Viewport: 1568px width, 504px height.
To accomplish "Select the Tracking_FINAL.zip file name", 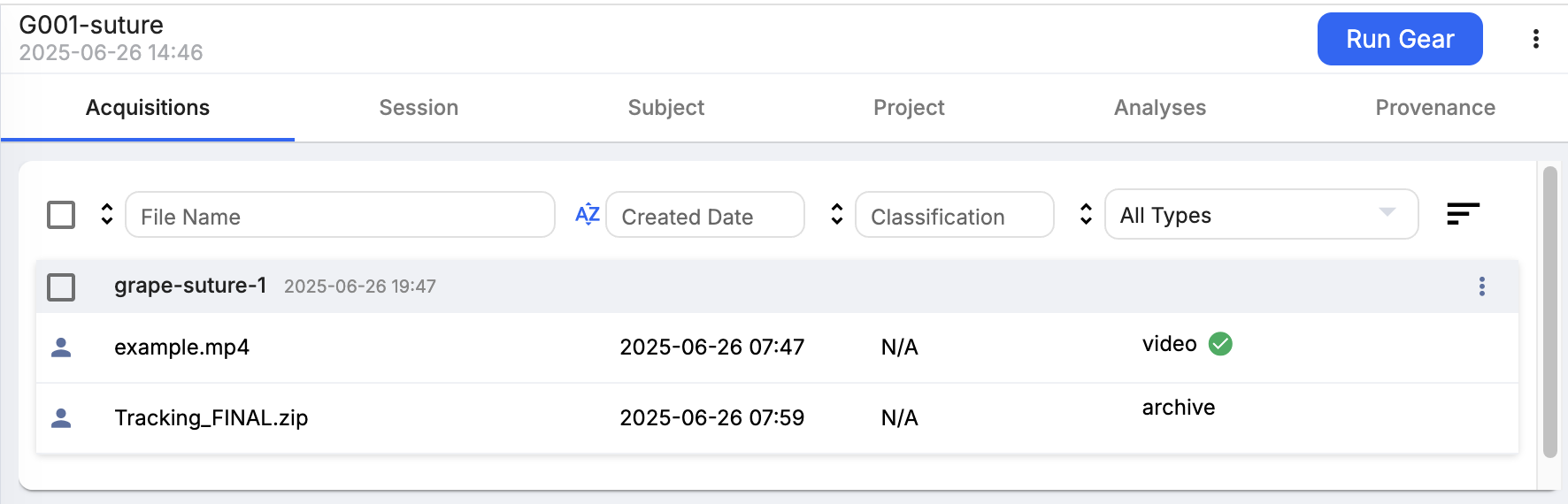I will [211, 418].
